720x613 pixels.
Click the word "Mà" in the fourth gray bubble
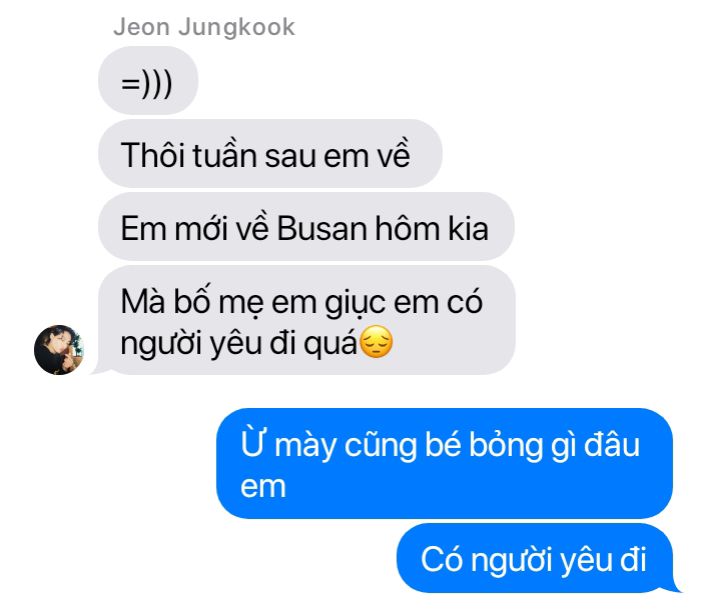tap(143, 302)
